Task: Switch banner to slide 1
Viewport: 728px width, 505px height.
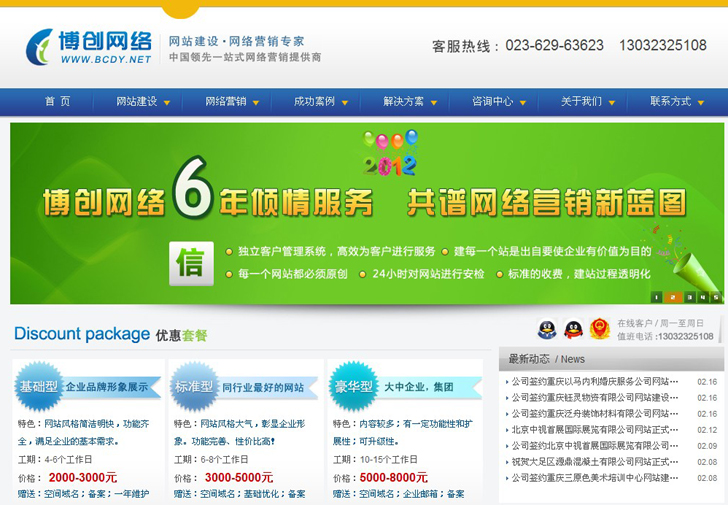Action: coord(657,297)
